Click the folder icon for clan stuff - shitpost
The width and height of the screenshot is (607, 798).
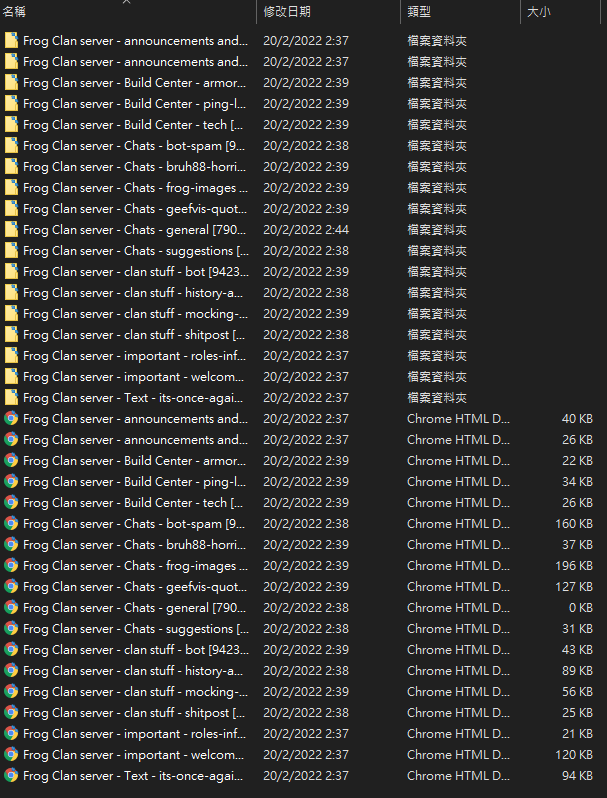tap(11, 335)
